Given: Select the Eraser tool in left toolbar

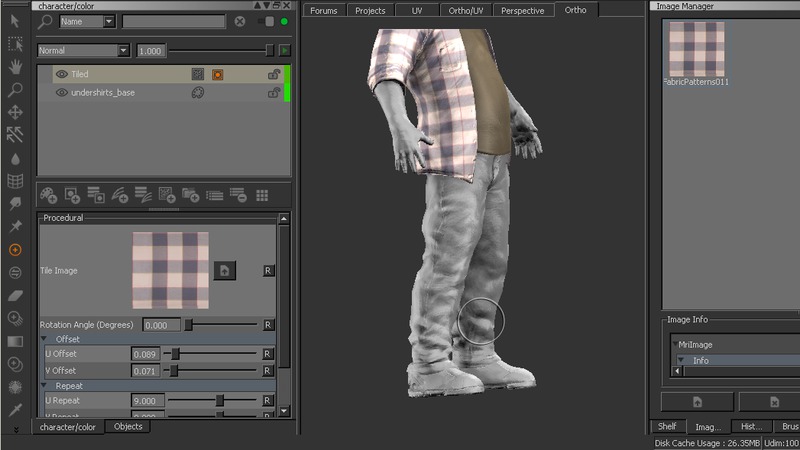Looking at the screenshot, I should [x=15, y=295].
